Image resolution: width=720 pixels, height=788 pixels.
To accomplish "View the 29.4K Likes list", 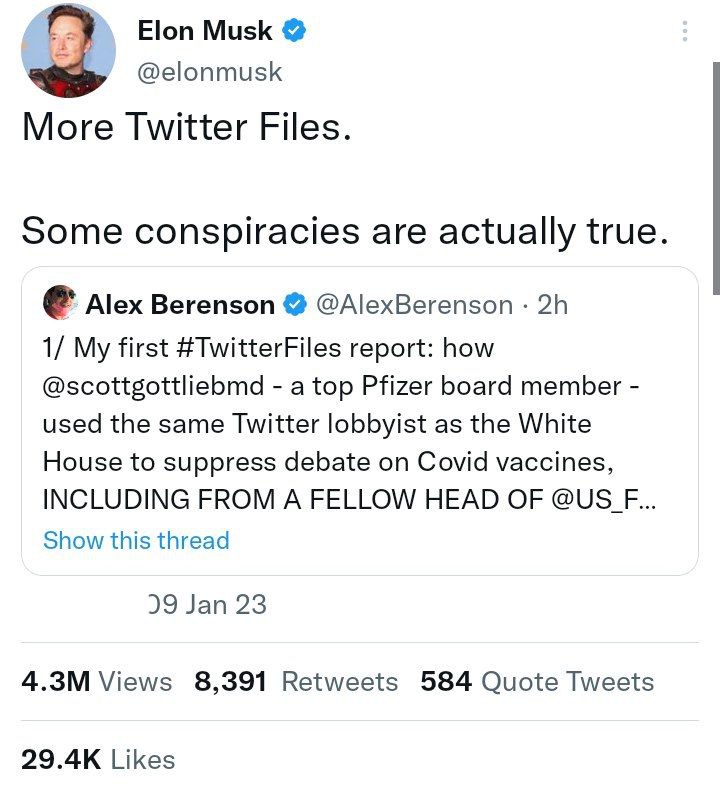I will pos(98,760).
